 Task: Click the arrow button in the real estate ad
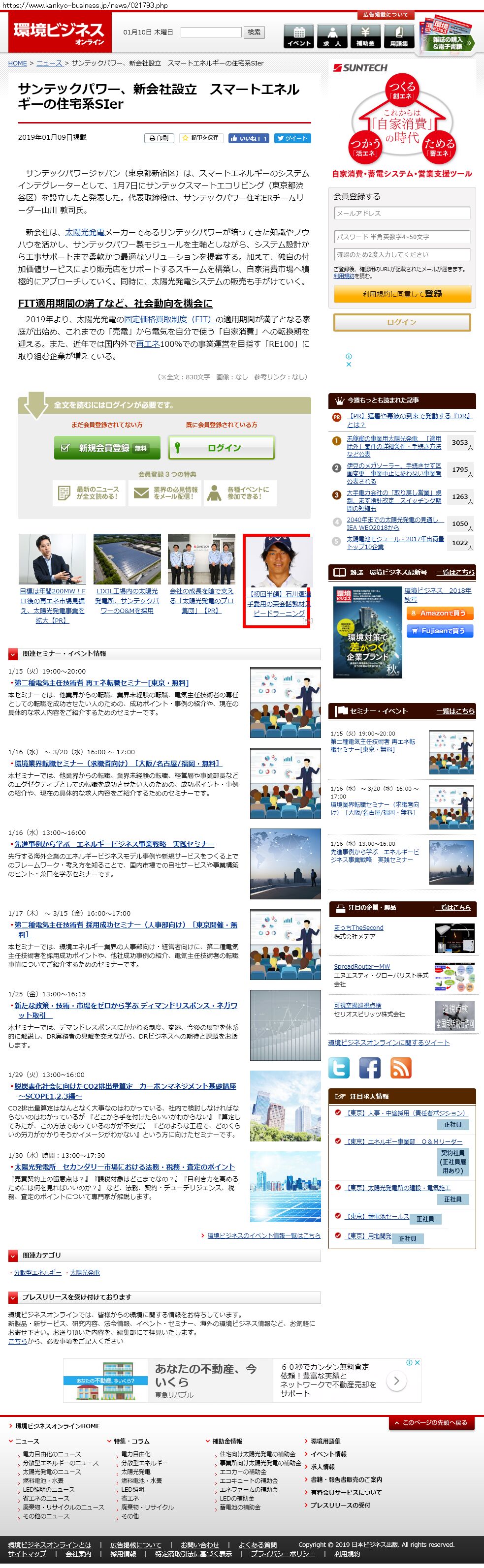click(x=396, y=1381)
